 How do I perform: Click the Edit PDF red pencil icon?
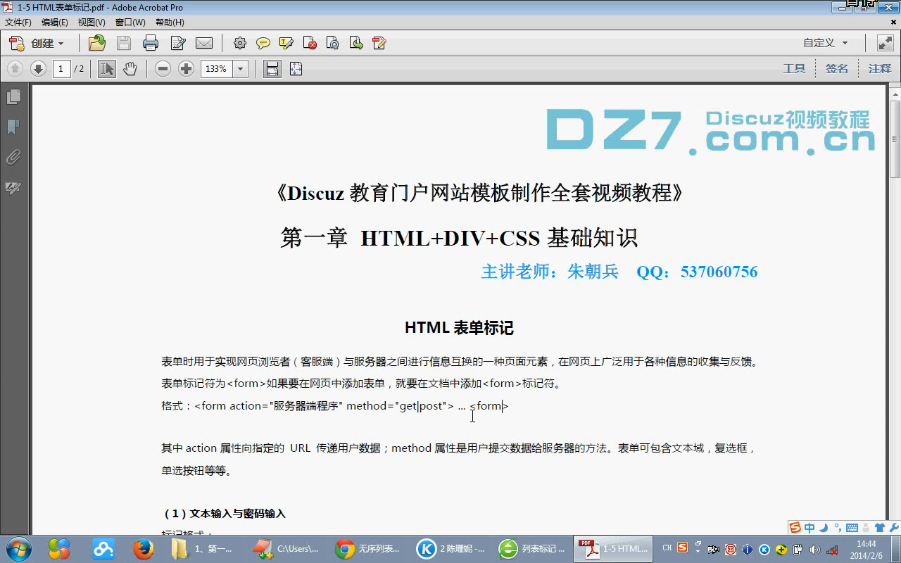tap(379, 43)
